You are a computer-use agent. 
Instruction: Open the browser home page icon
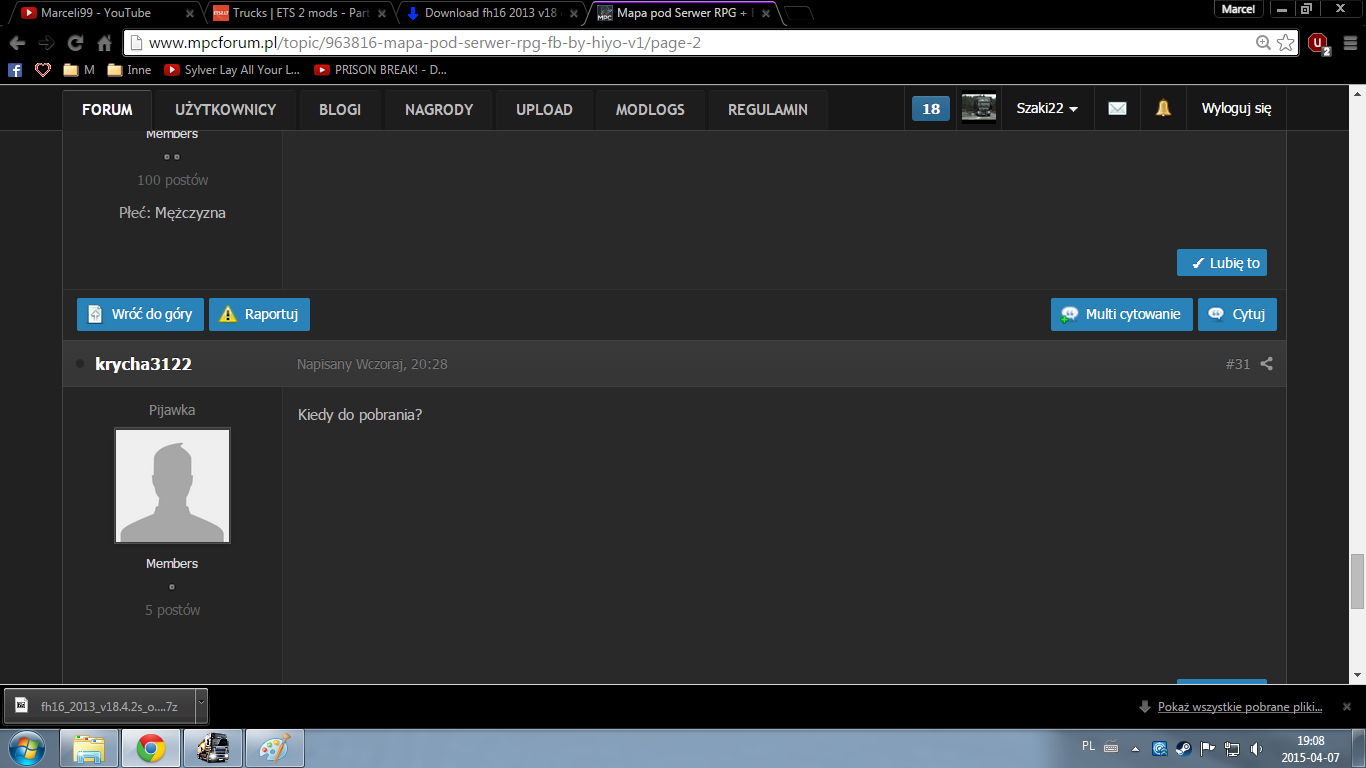[x=104, y=43]
